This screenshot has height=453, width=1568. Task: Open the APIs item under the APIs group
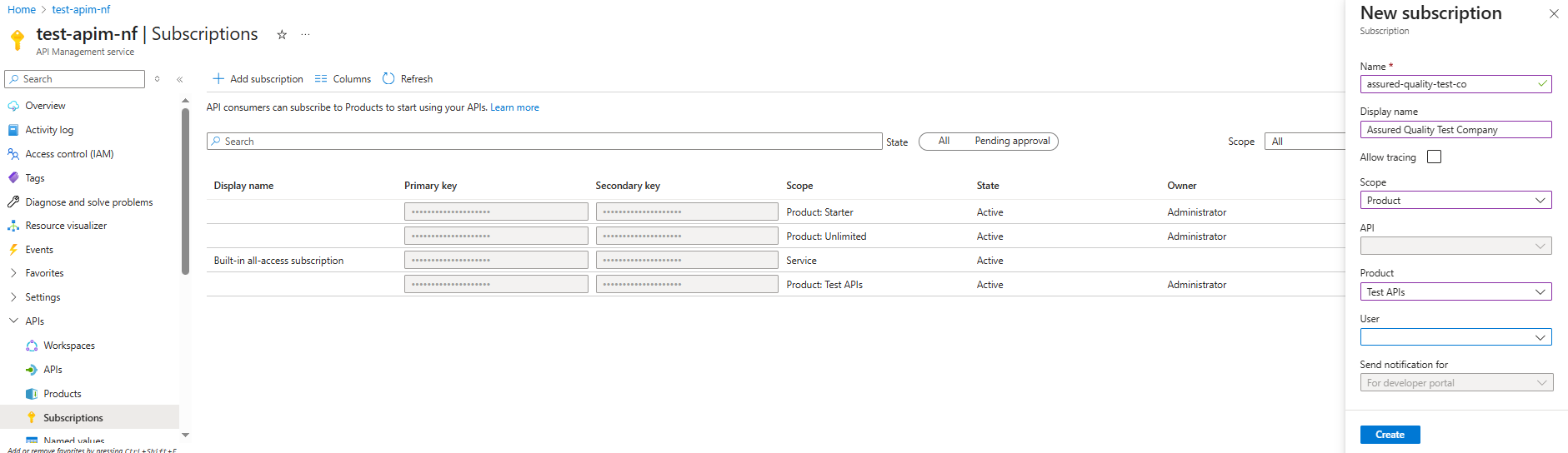tap(53, 370)
